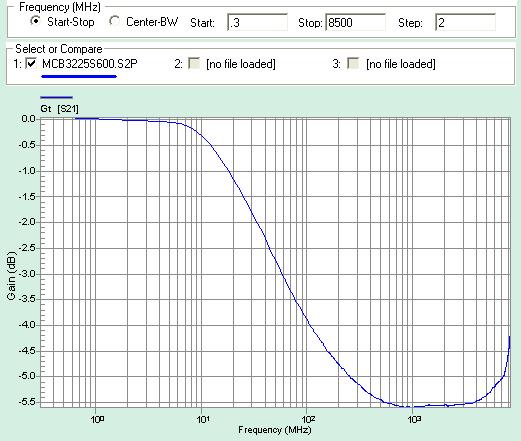Click the third [no file loaded] label

click(401, 64)
